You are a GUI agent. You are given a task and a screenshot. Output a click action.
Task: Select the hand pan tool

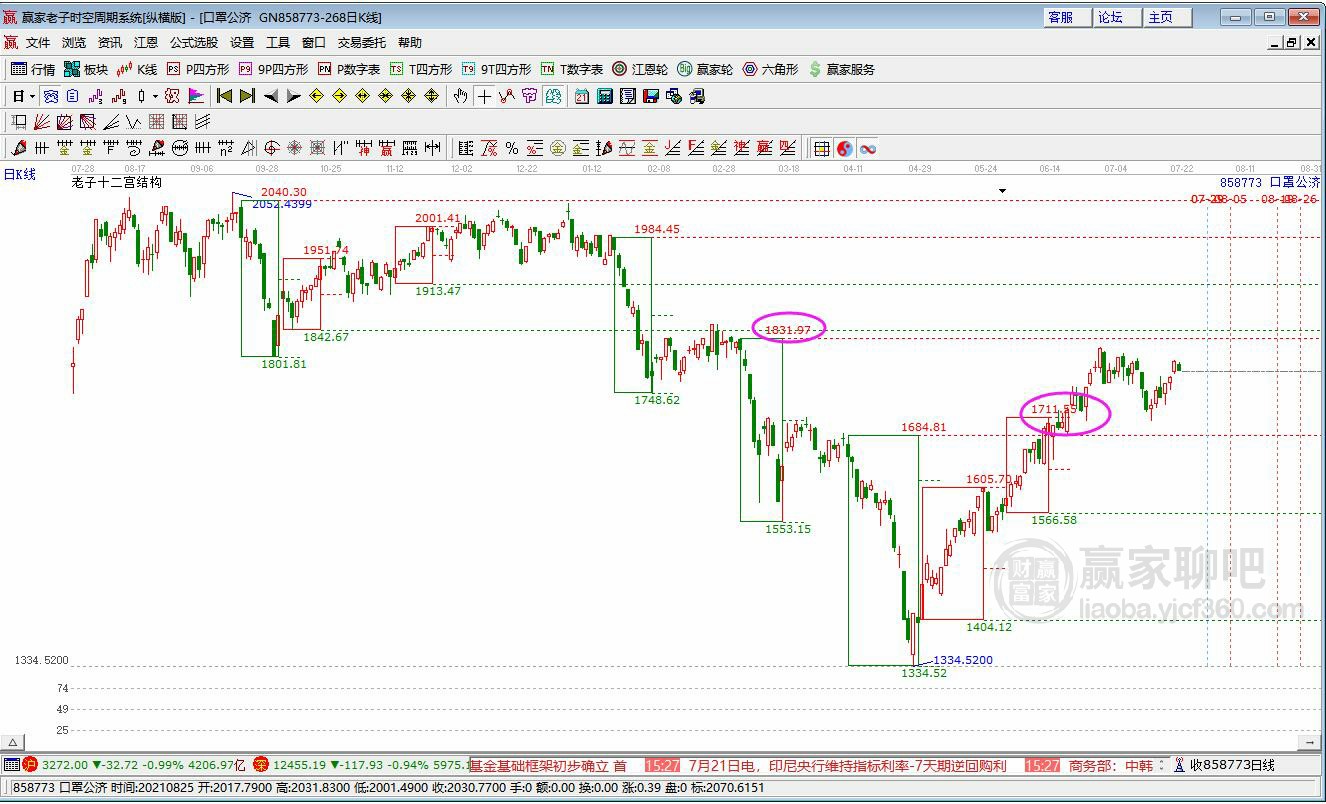[460, 96]
